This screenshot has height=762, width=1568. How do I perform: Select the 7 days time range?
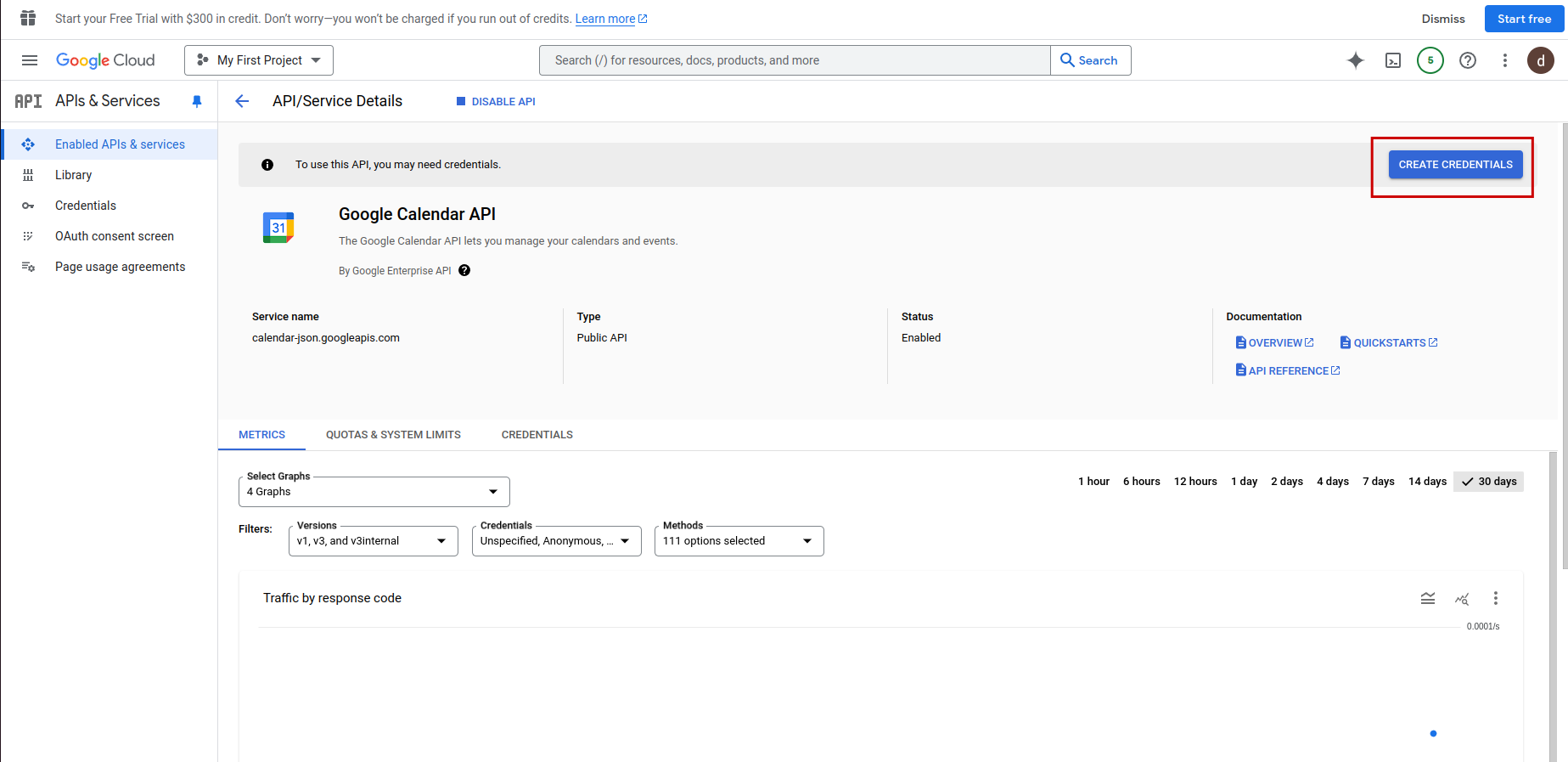tap(1379, 482)
